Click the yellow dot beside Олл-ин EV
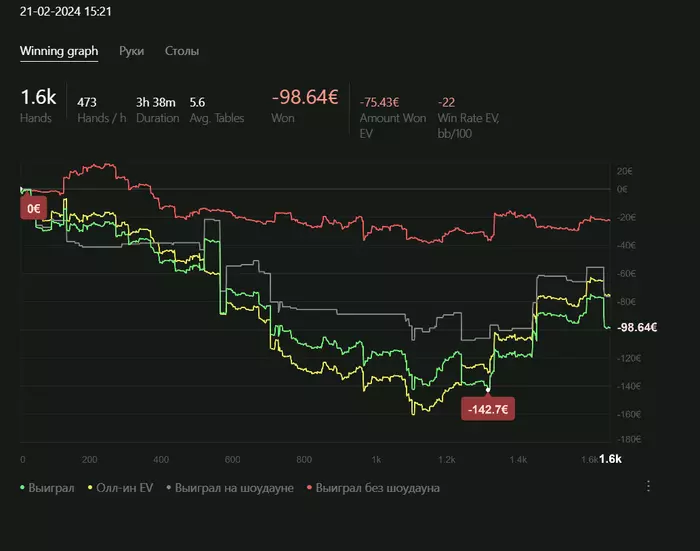 pos(91,488)
